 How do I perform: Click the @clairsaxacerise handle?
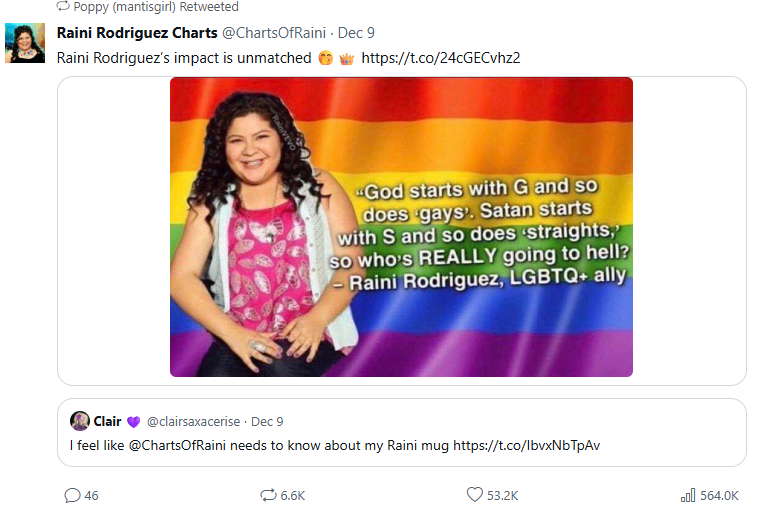(193, 421)
